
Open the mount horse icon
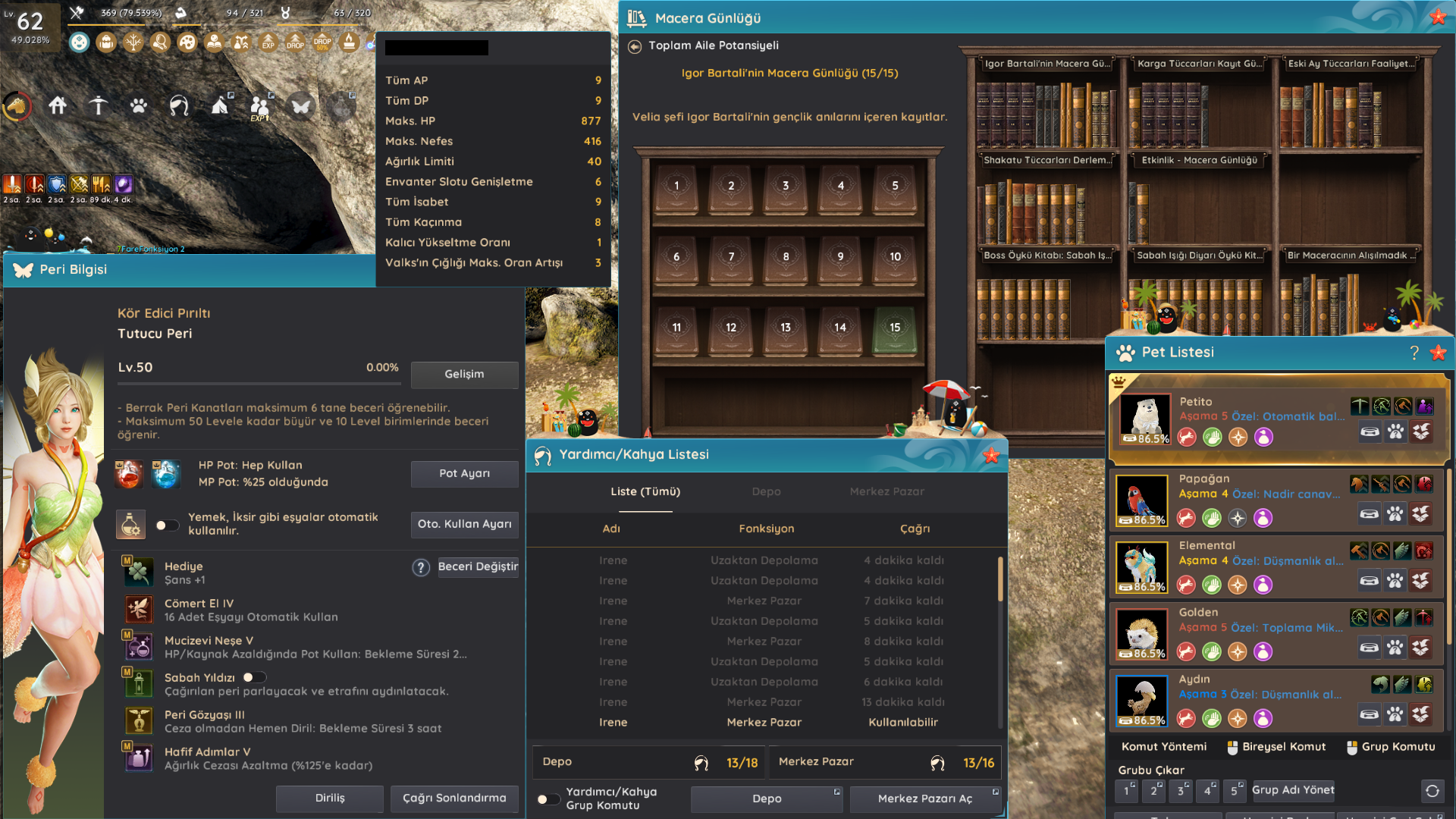pos(17,106)
